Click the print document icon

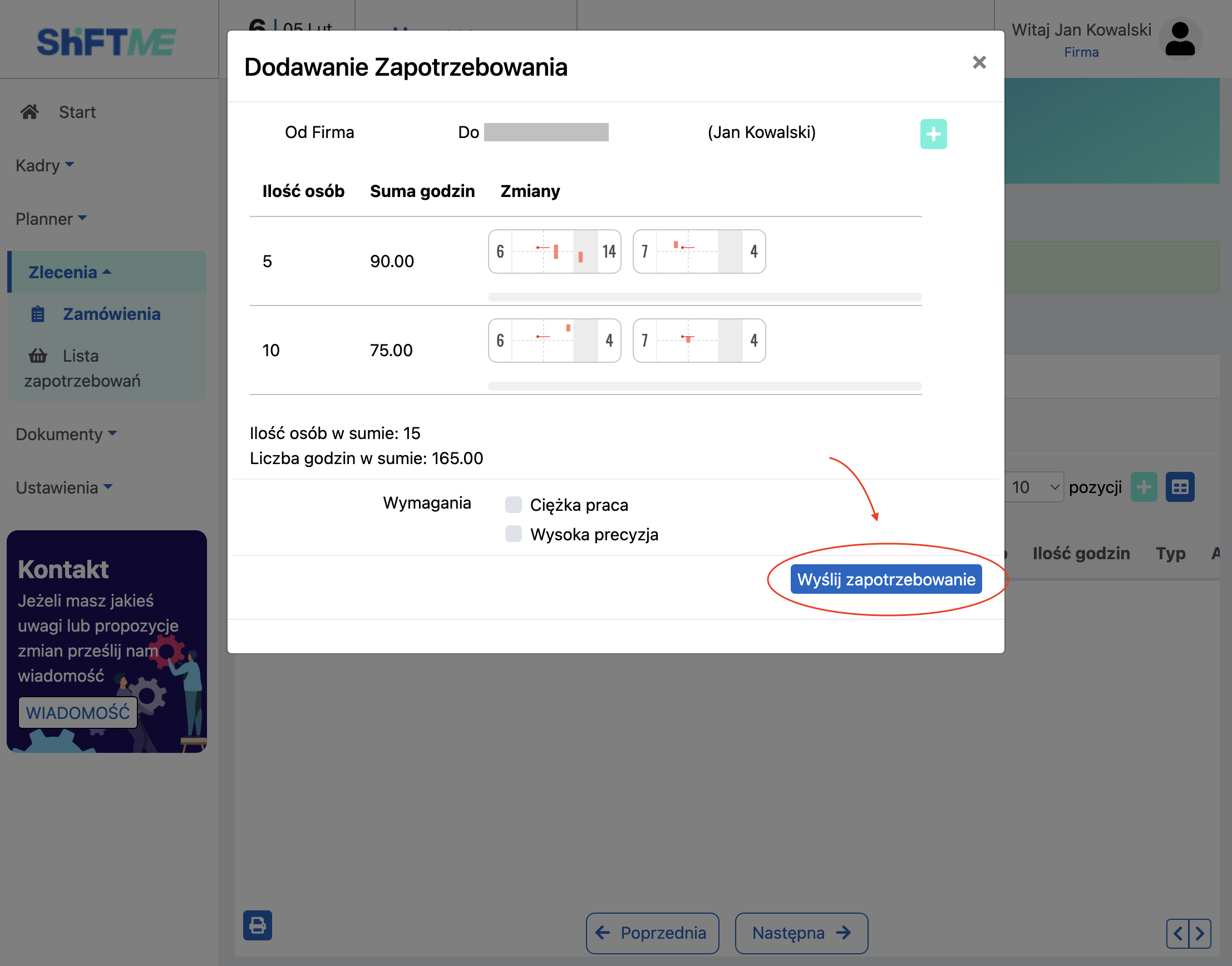pyautogui.click(x=257, y=924)
